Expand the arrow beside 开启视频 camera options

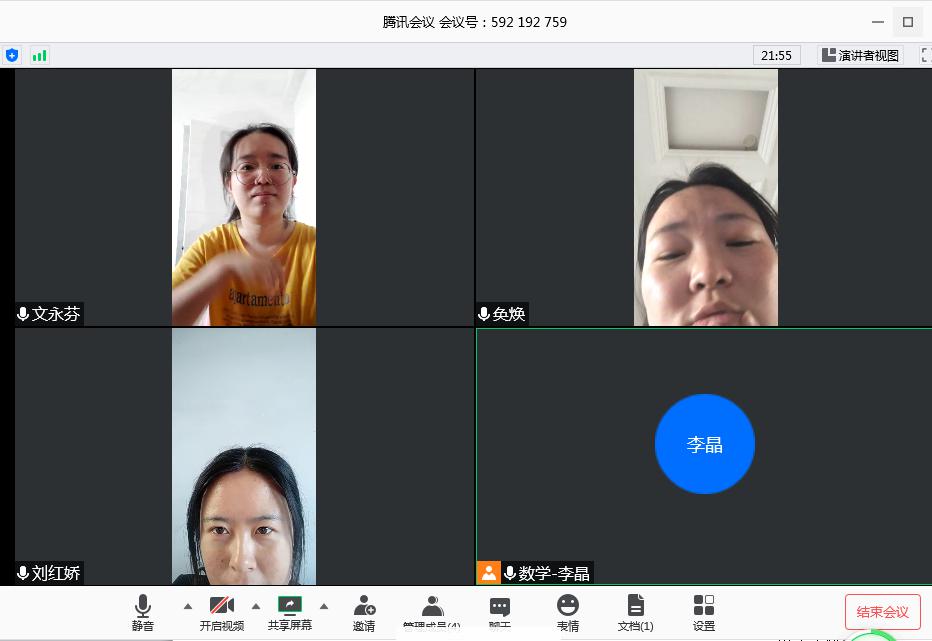pos(255,606)
